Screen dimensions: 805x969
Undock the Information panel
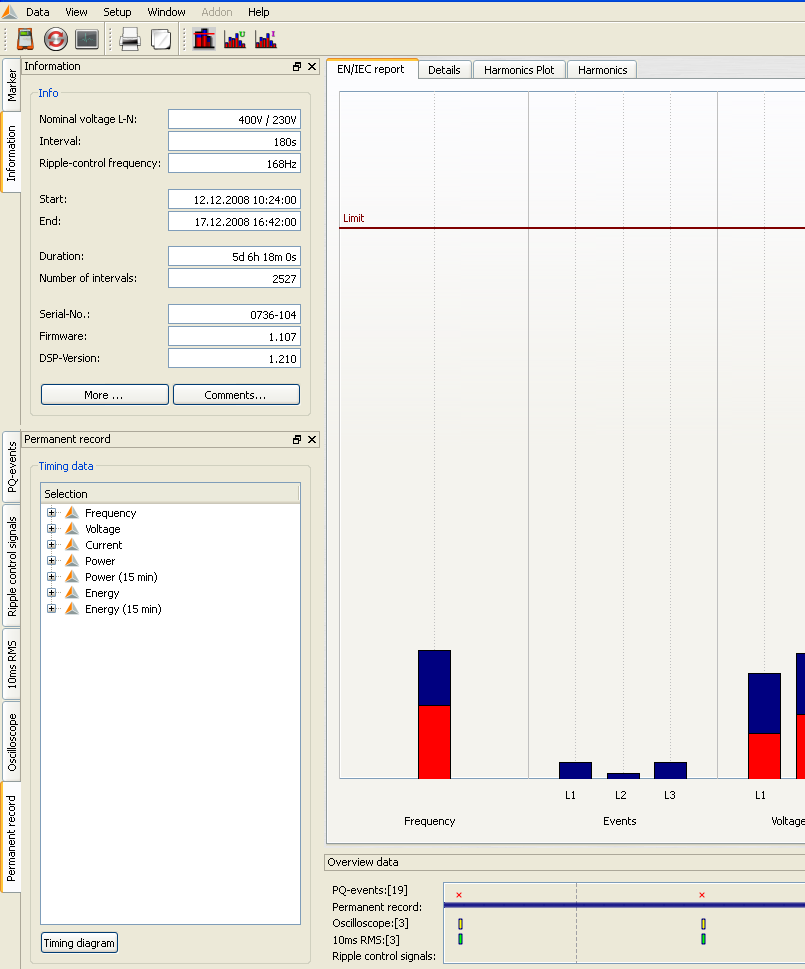(x=297, y=66)
